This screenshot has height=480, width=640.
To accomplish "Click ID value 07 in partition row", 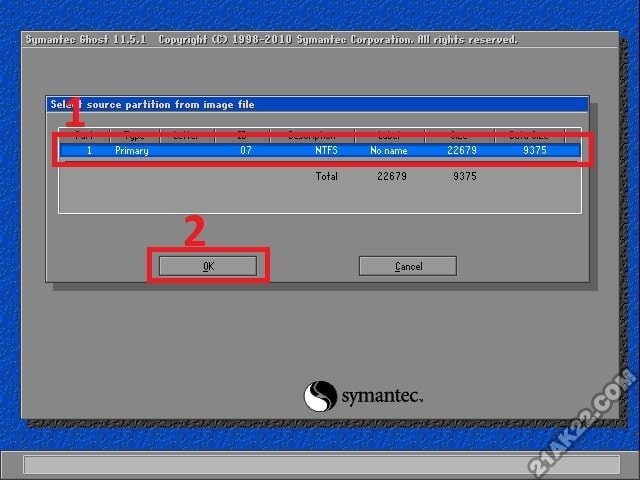I will [246, 150].
